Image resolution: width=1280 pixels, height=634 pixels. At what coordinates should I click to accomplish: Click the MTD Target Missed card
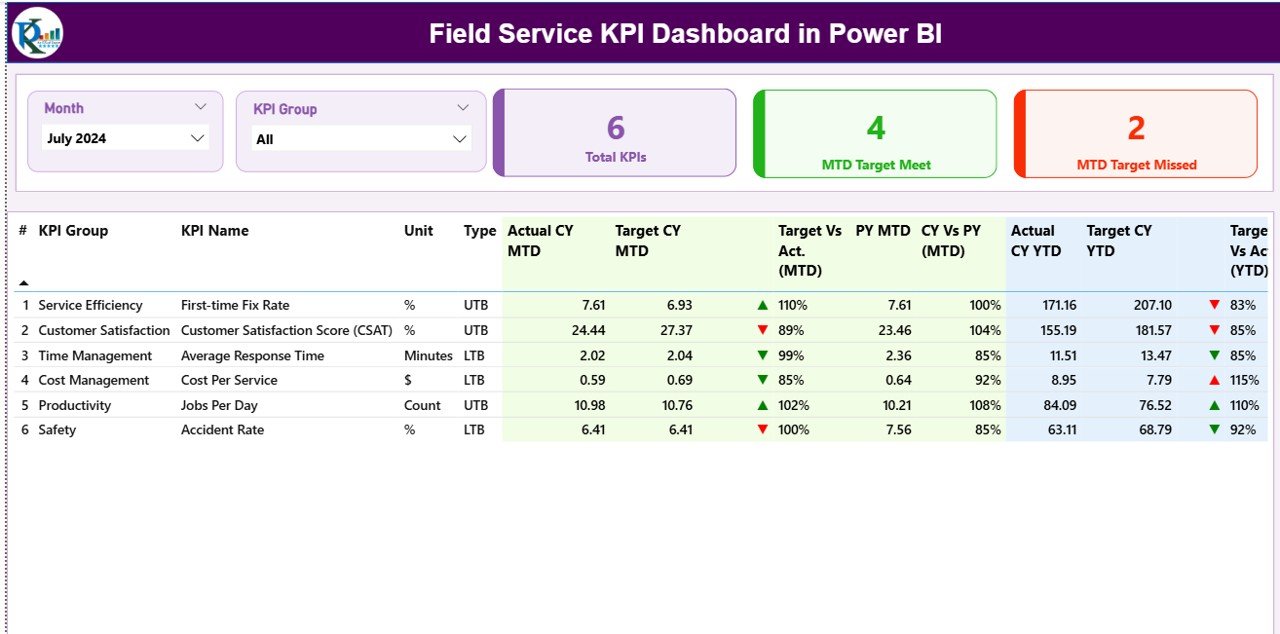[1136, 134]
